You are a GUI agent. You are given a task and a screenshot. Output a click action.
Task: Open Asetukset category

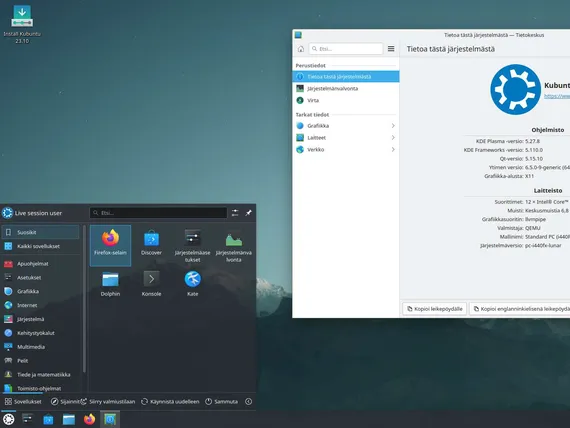[x=40, y=277]
